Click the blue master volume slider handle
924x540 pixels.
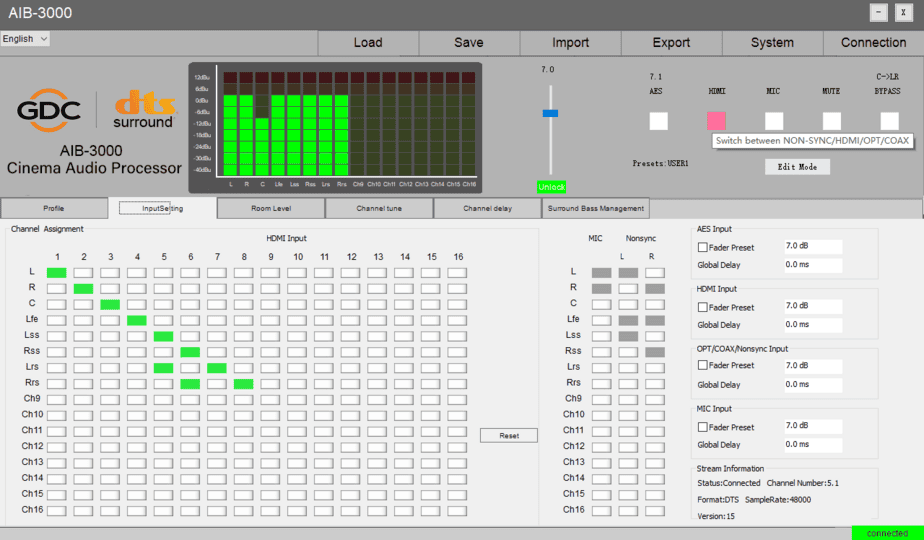tap(550, 113)
